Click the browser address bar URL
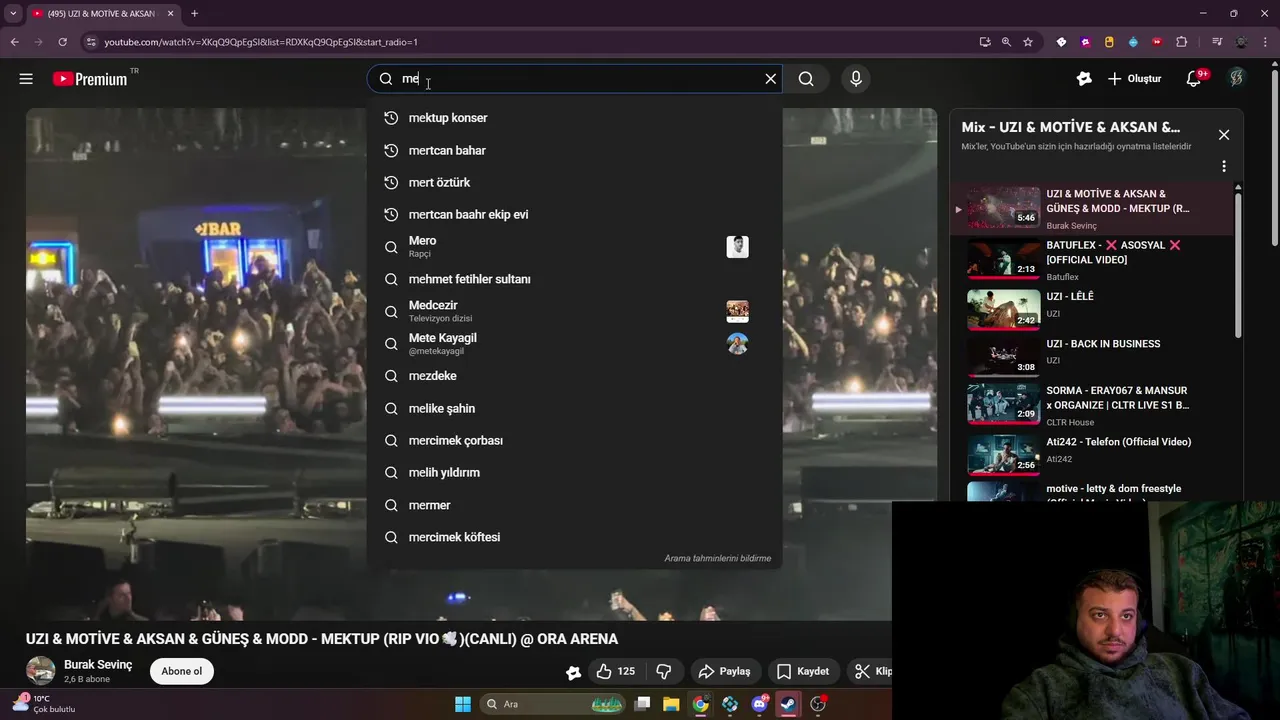 261,42
